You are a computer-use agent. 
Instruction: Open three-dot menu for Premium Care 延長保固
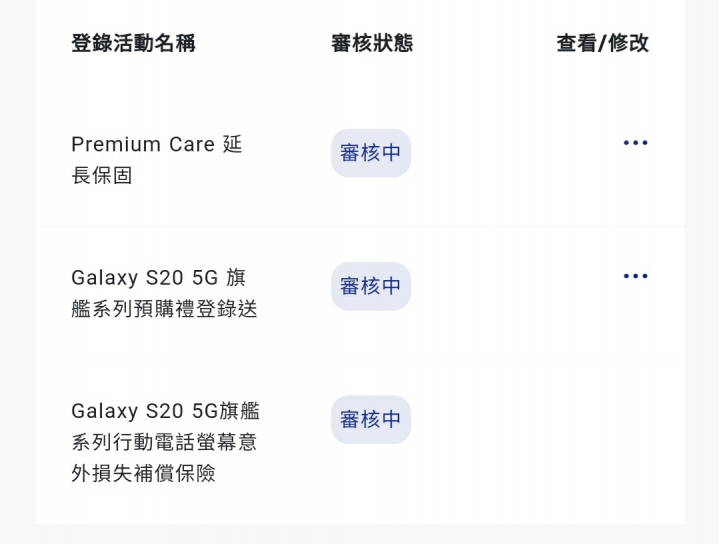click(x=636, y=143)
